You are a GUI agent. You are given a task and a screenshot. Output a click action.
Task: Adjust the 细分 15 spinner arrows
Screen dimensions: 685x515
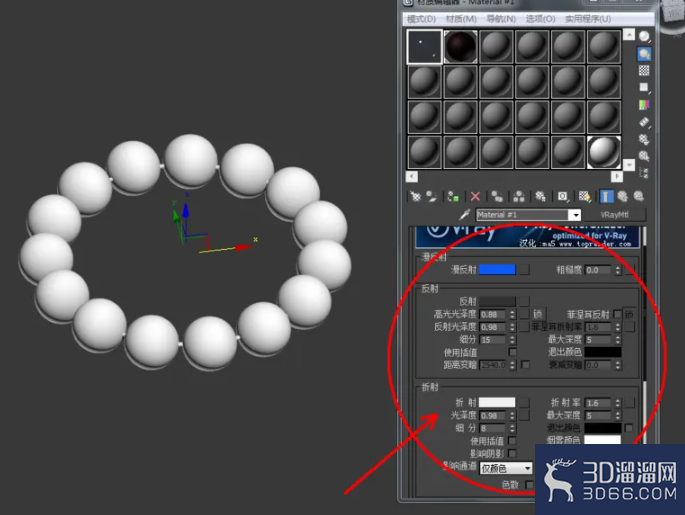pyautogui.click(x=512, y=339)
